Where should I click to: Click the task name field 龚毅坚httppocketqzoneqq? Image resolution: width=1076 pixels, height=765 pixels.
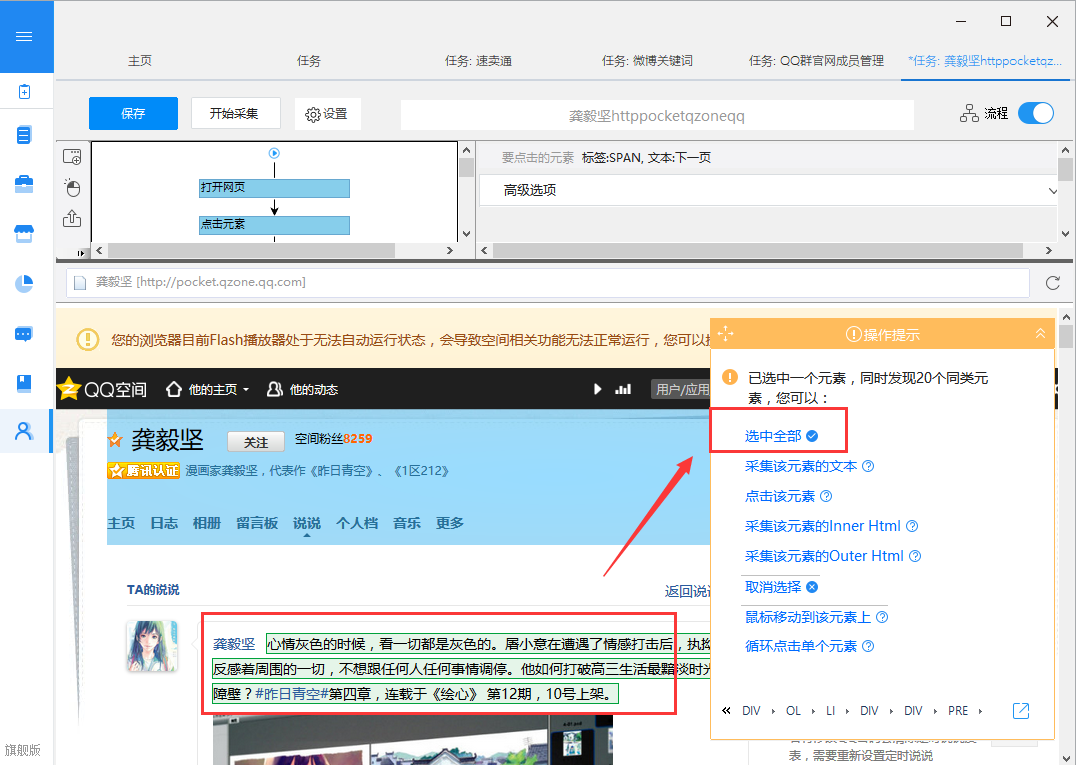click(x=657, y=115)
